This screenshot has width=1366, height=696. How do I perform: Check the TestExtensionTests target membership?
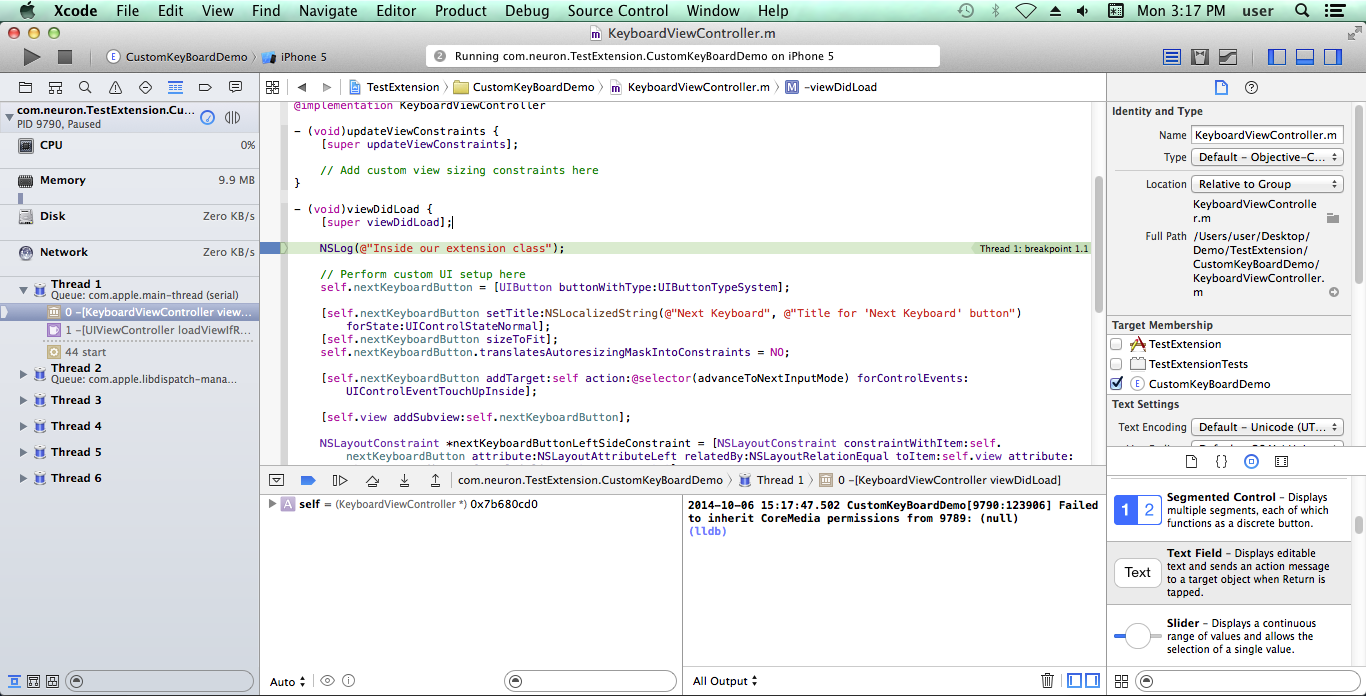tap(1116, 364)
